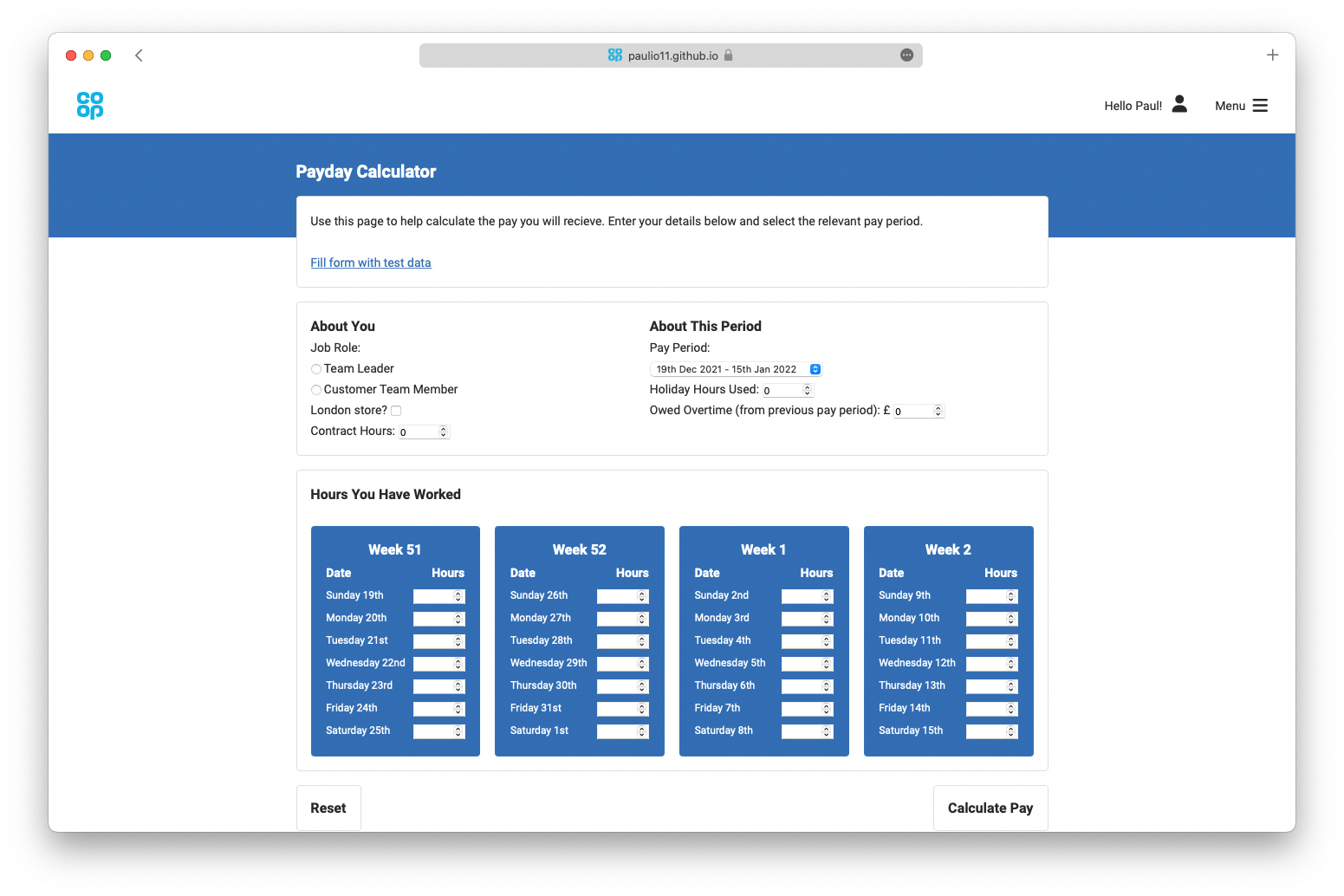Click the ellipsis icon in address bar

coord(906,55)
